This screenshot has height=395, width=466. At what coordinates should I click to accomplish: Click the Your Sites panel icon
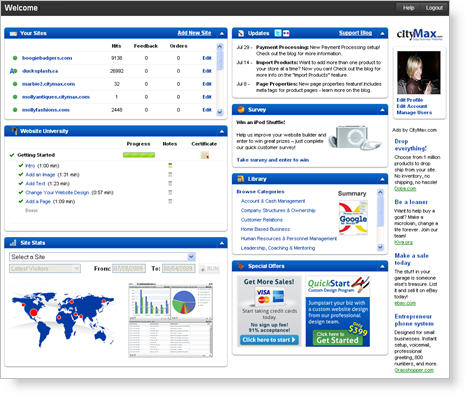13,33
